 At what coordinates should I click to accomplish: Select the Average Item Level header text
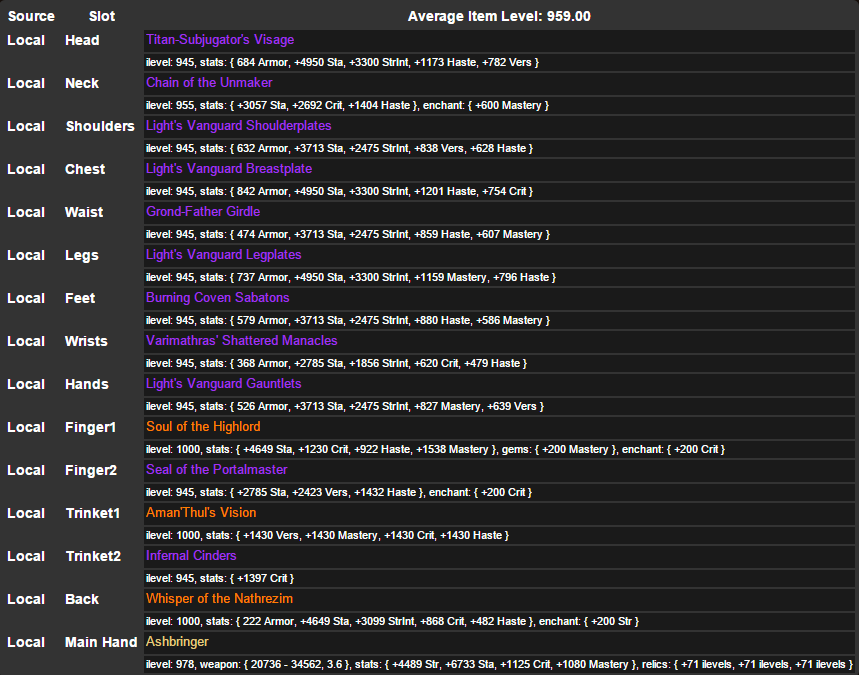coord(499,16)
